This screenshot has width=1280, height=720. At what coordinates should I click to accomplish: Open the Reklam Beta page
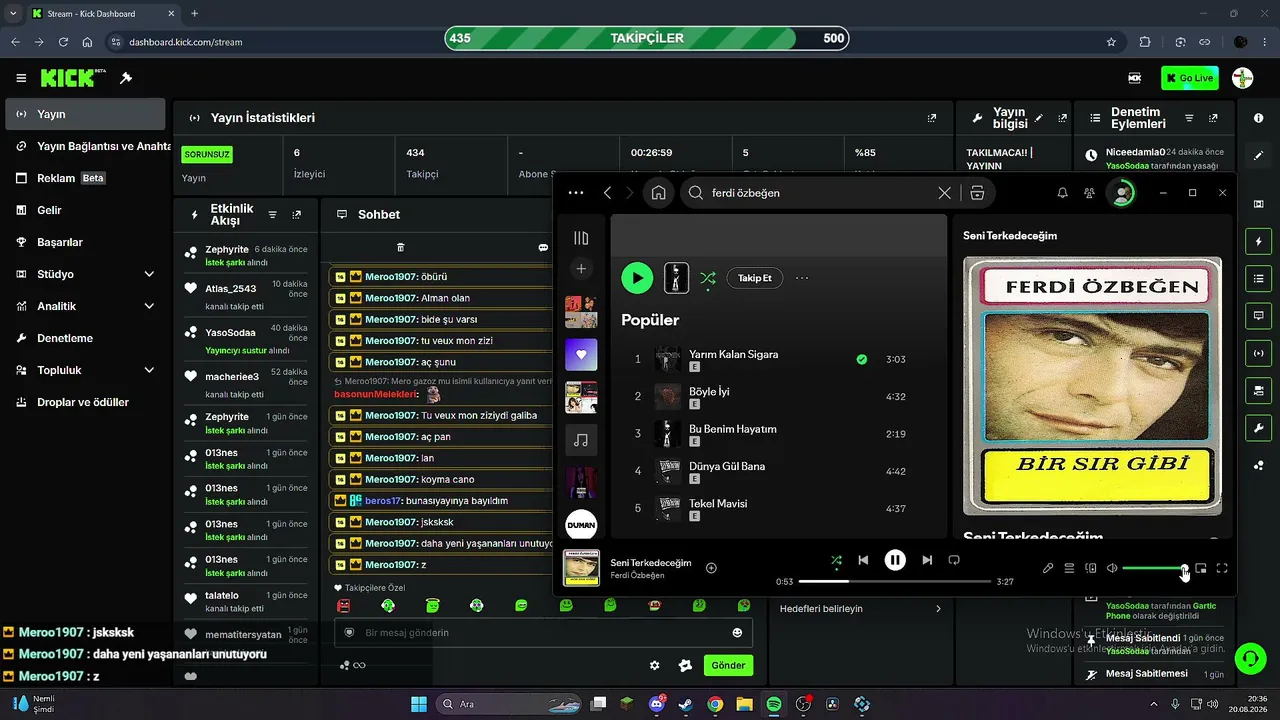(85, 178)
